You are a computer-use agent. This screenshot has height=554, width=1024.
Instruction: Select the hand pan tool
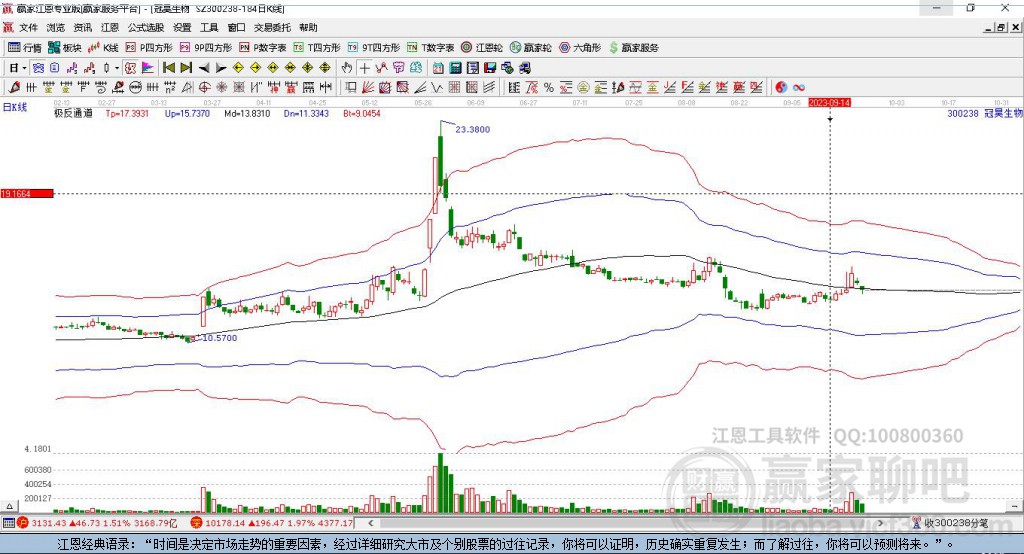point(347,68)
